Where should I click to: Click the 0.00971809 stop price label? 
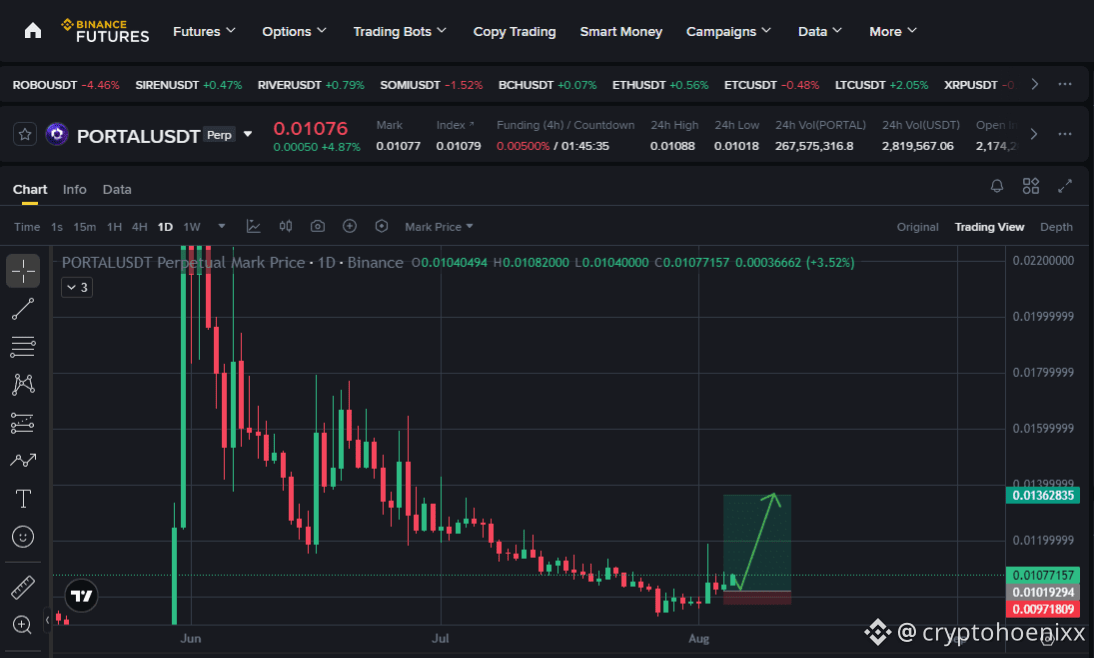click(1043, 609)
